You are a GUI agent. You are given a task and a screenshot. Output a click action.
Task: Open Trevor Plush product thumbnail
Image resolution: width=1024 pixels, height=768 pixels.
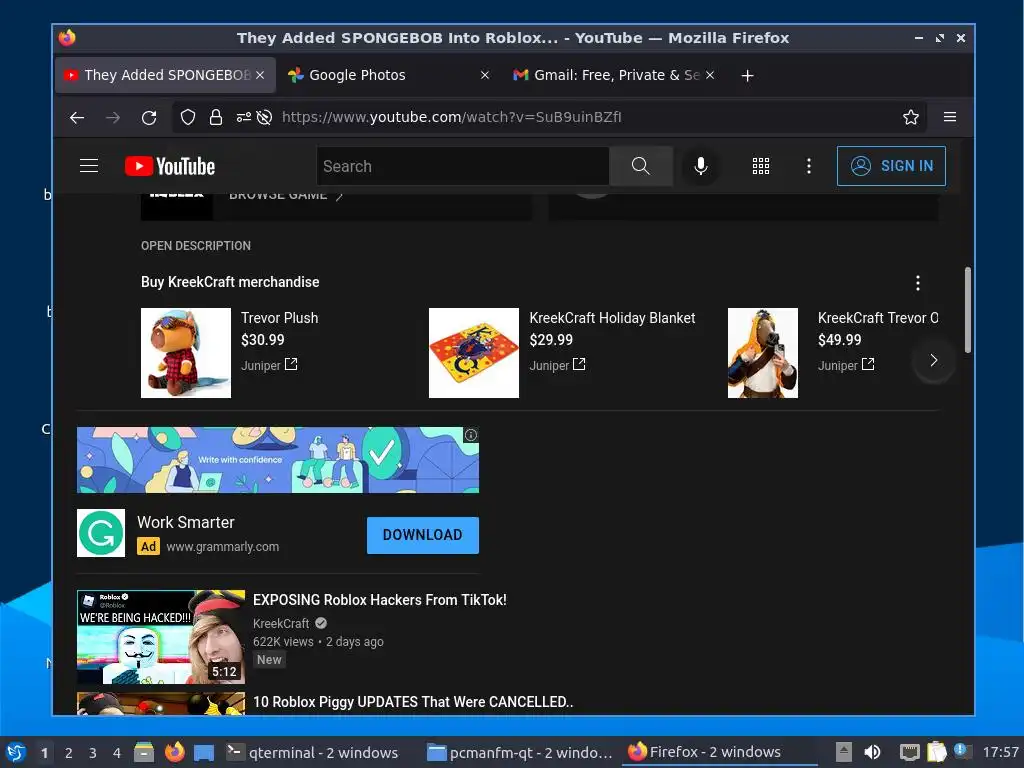[186, 353]
